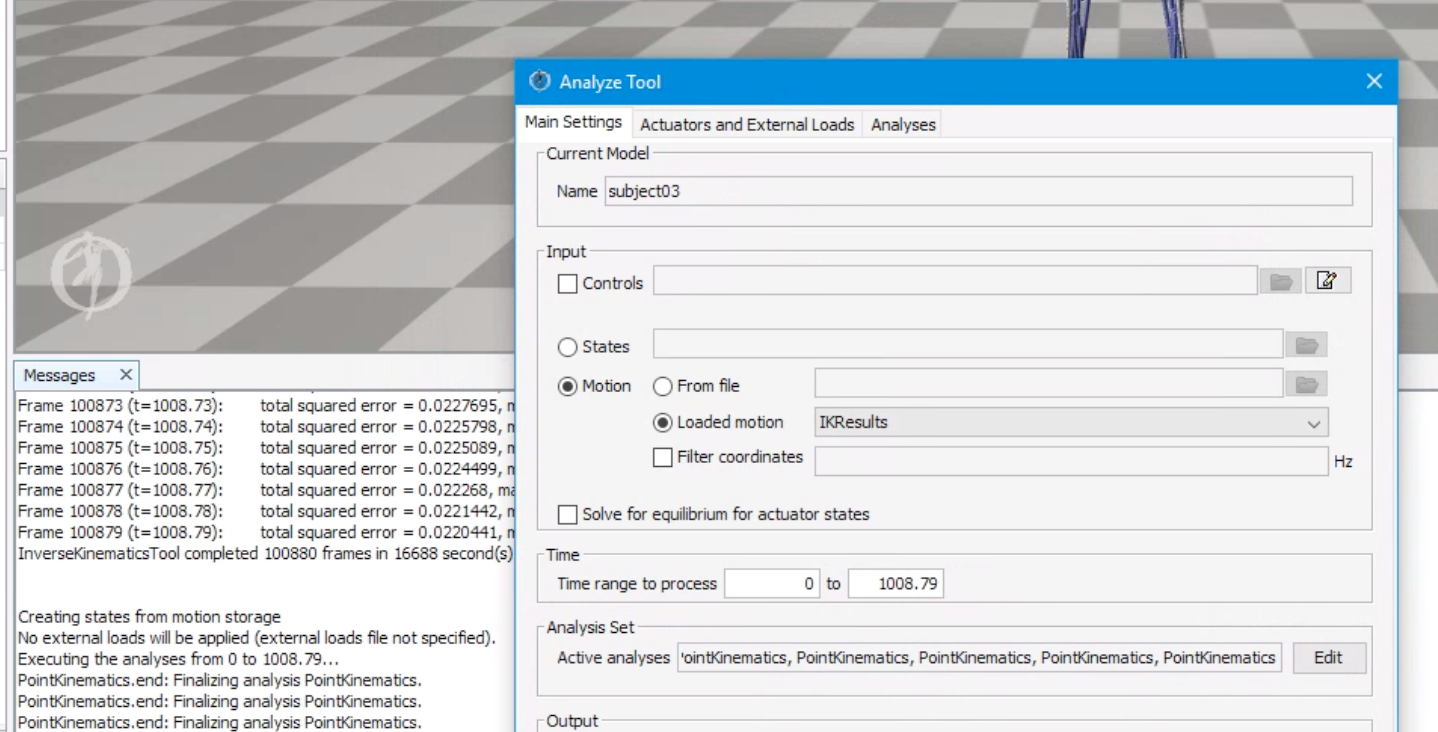Screen dimensions: 1438x732
Task: Toggle Solve for equilibrium for actuator states
Action: point(567,515)
